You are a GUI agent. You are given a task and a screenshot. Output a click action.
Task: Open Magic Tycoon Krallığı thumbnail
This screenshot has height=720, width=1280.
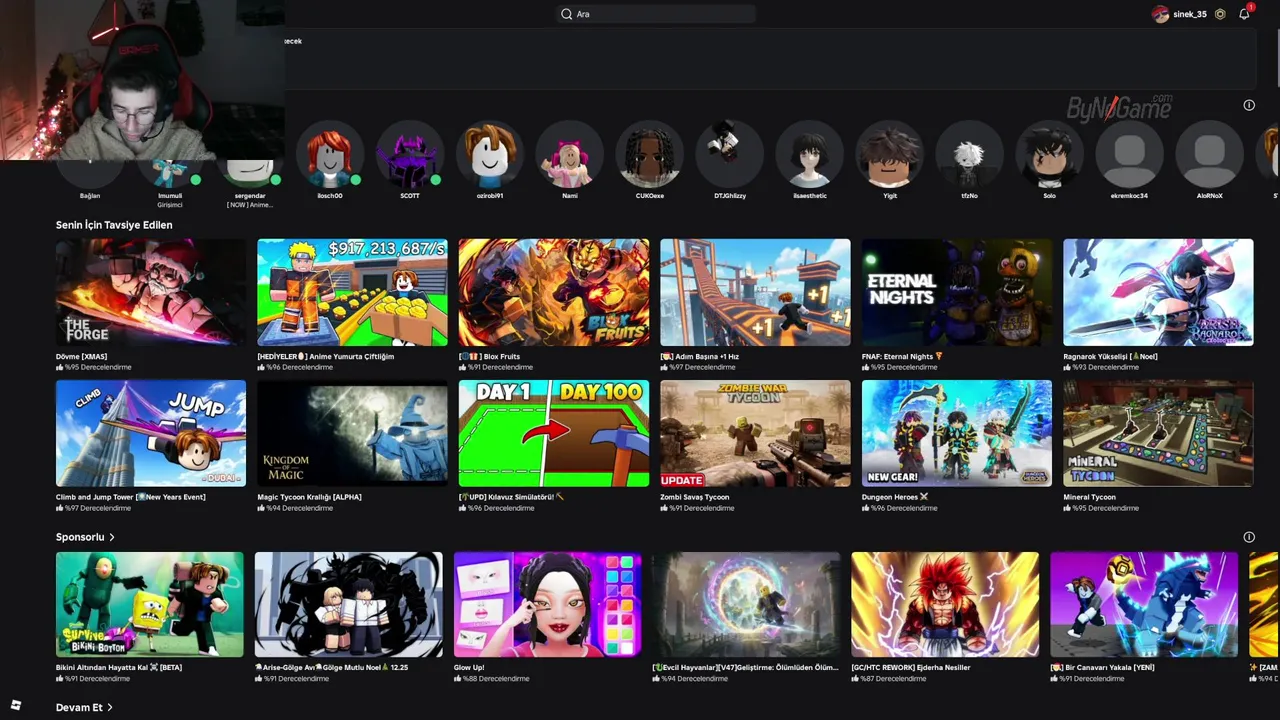[x=352, y=433]
